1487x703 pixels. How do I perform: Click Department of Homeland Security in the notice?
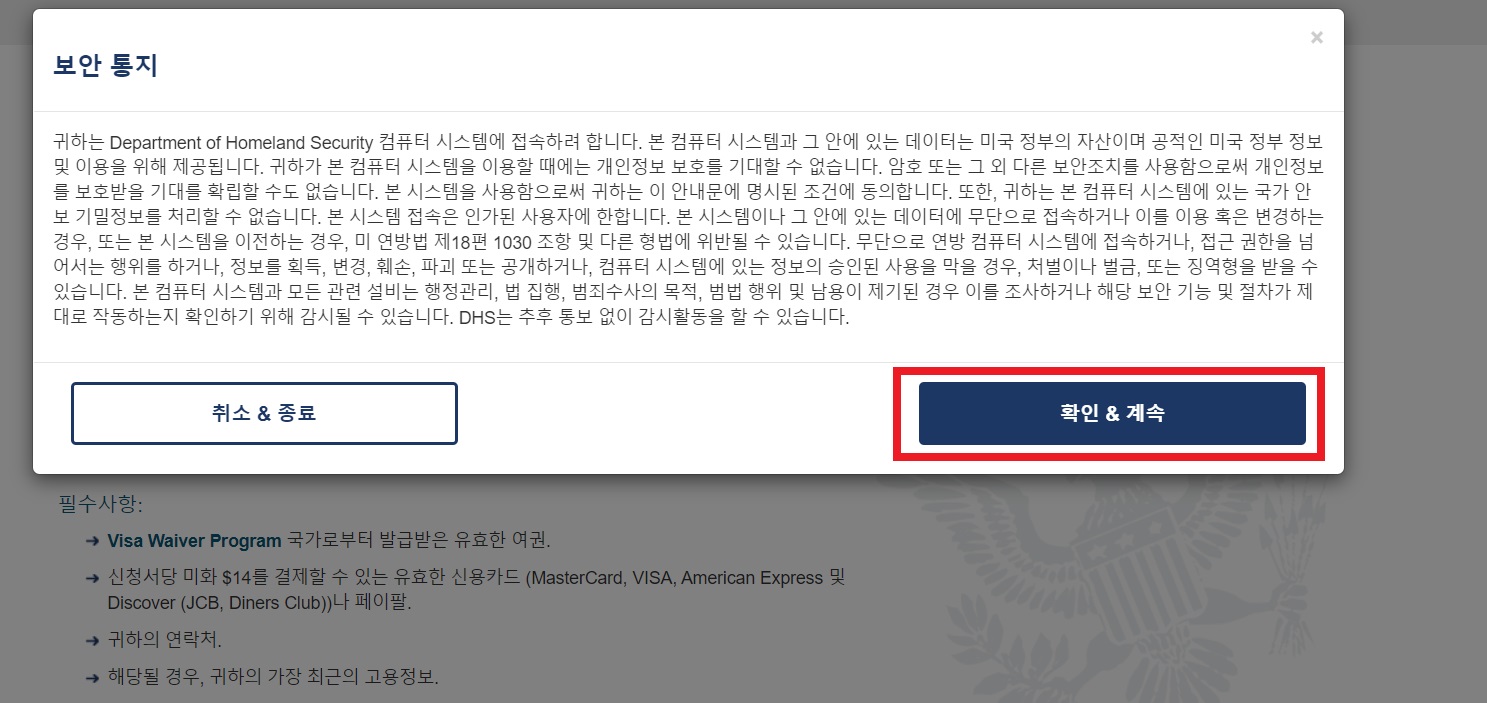[x=243, y=140]
